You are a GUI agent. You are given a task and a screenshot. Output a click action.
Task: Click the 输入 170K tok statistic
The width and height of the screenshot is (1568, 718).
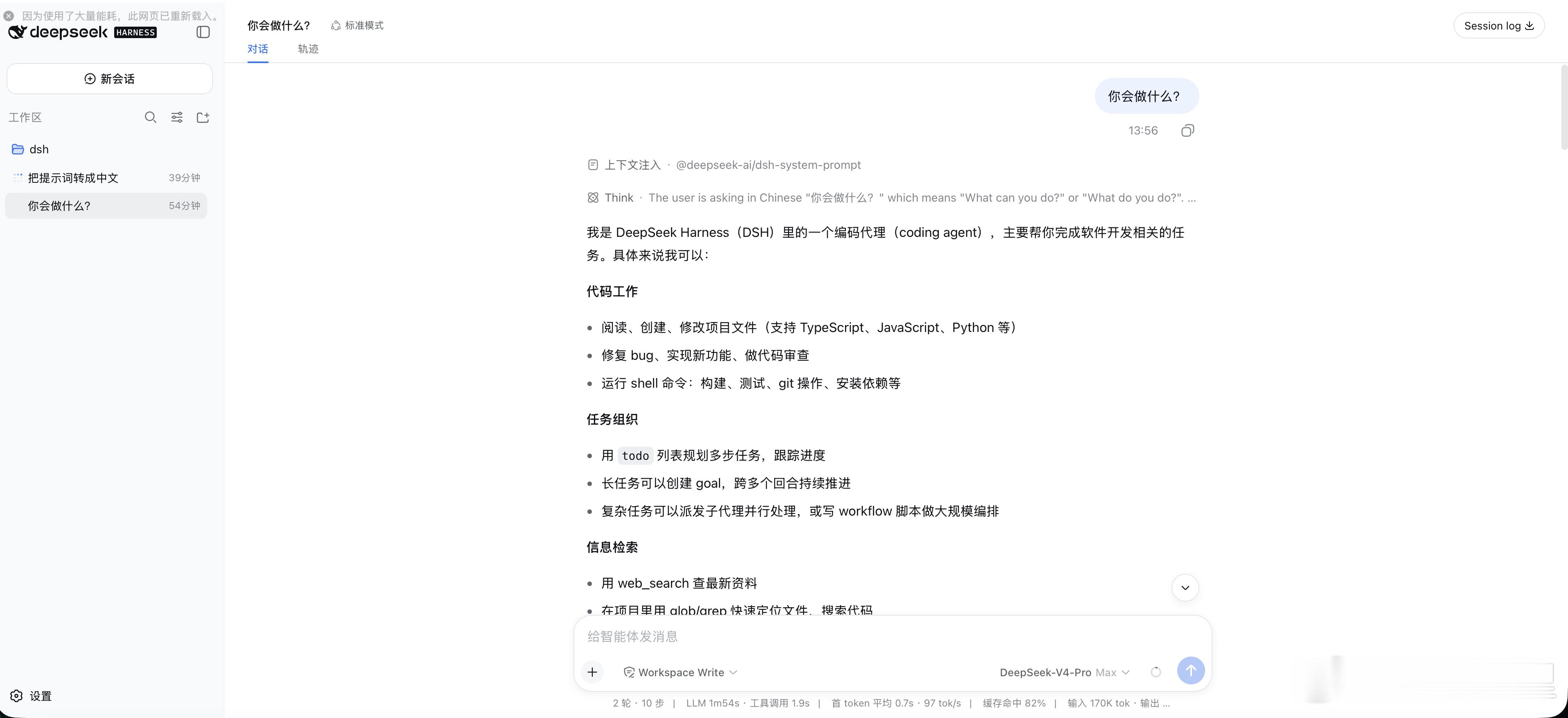coord(1098,703)
